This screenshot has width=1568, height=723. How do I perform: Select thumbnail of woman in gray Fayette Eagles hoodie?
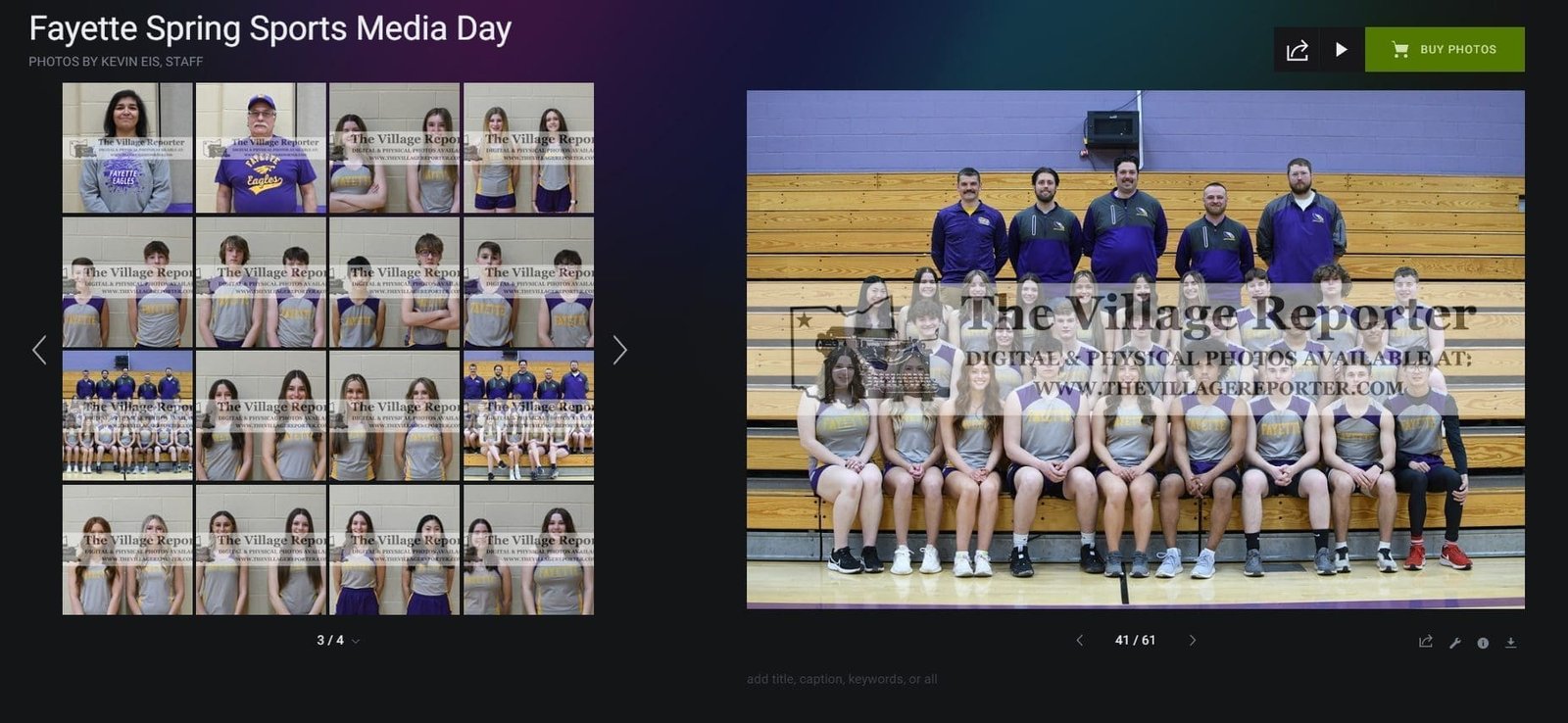tap(127, 148)
